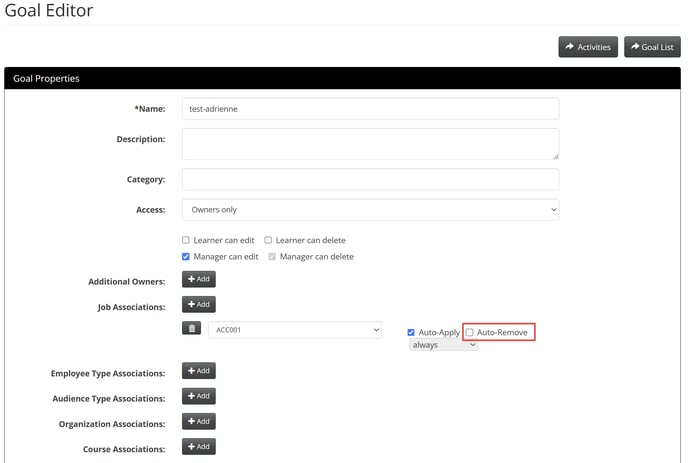Enable the Learner can edit checkbox
The height and width of the screenshot is (463, 688).
coord(186,240)
